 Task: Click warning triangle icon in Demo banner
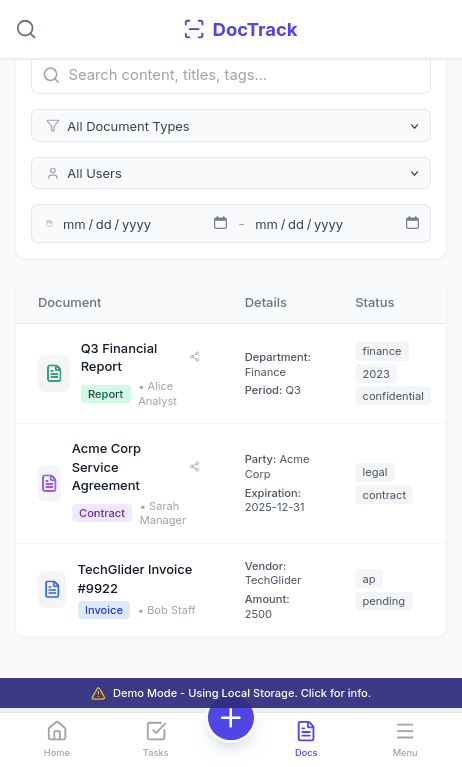(98, 693)
